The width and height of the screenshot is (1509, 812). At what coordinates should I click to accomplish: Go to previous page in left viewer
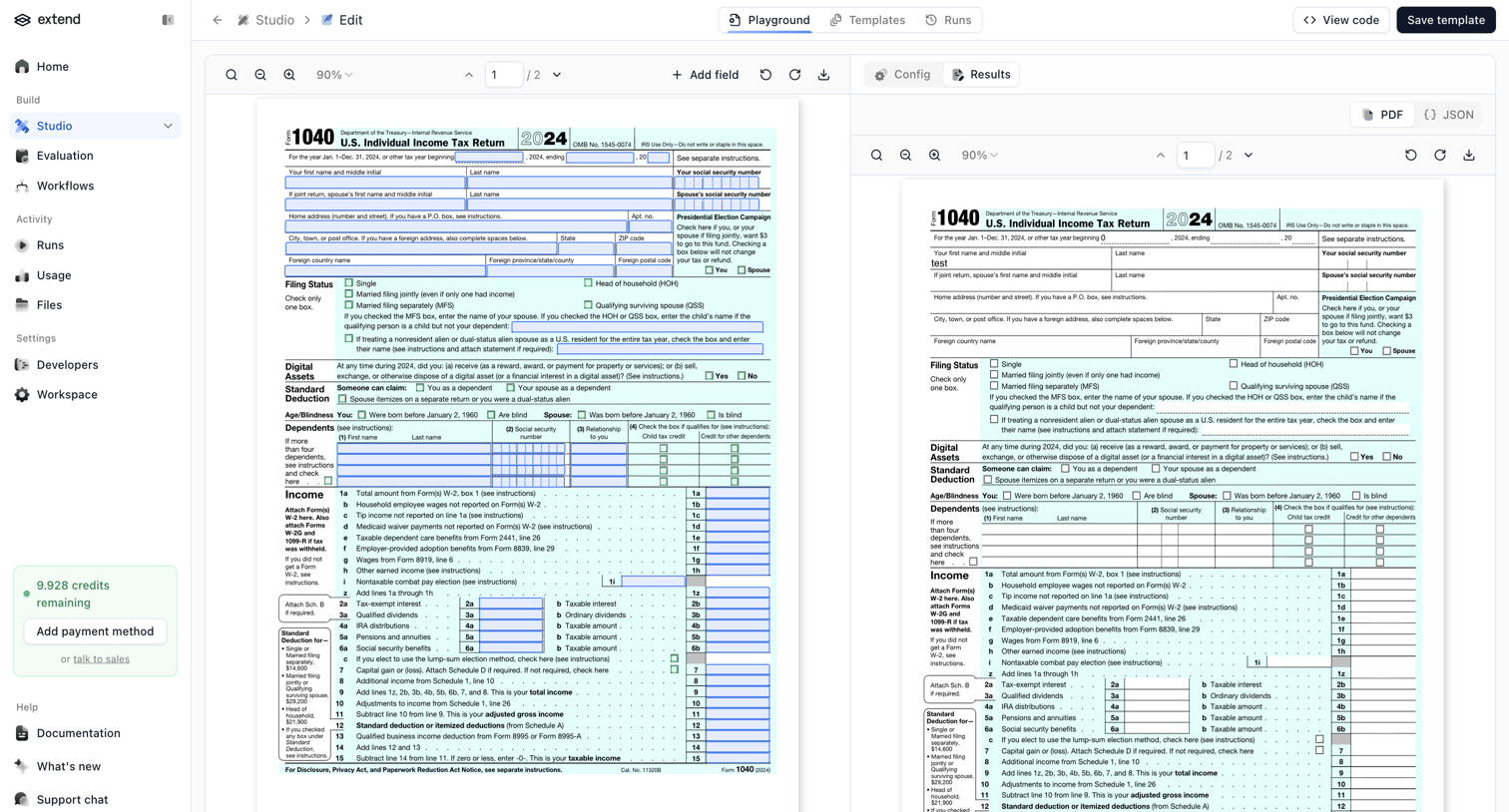pos(469,75)
